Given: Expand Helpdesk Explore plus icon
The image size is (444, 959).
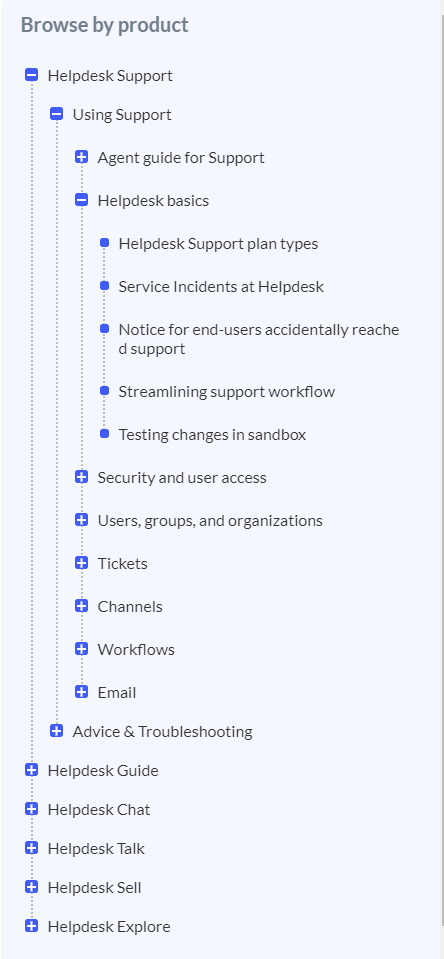Looking at the screenshot, I should [x=32, y=926].
